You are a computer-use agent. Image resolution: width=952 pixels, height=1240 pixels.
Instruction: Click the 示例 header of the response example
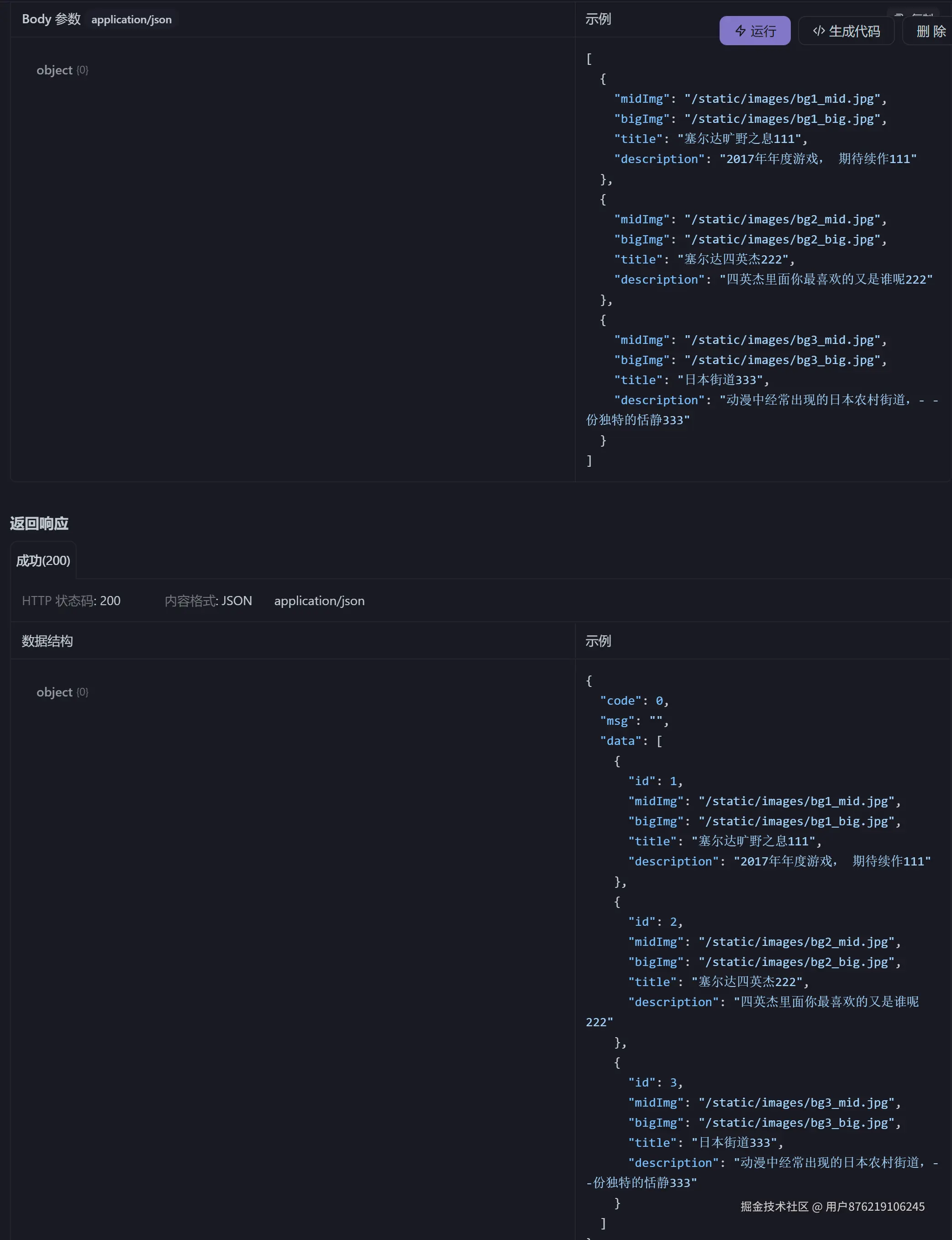(x=598, y=641)
